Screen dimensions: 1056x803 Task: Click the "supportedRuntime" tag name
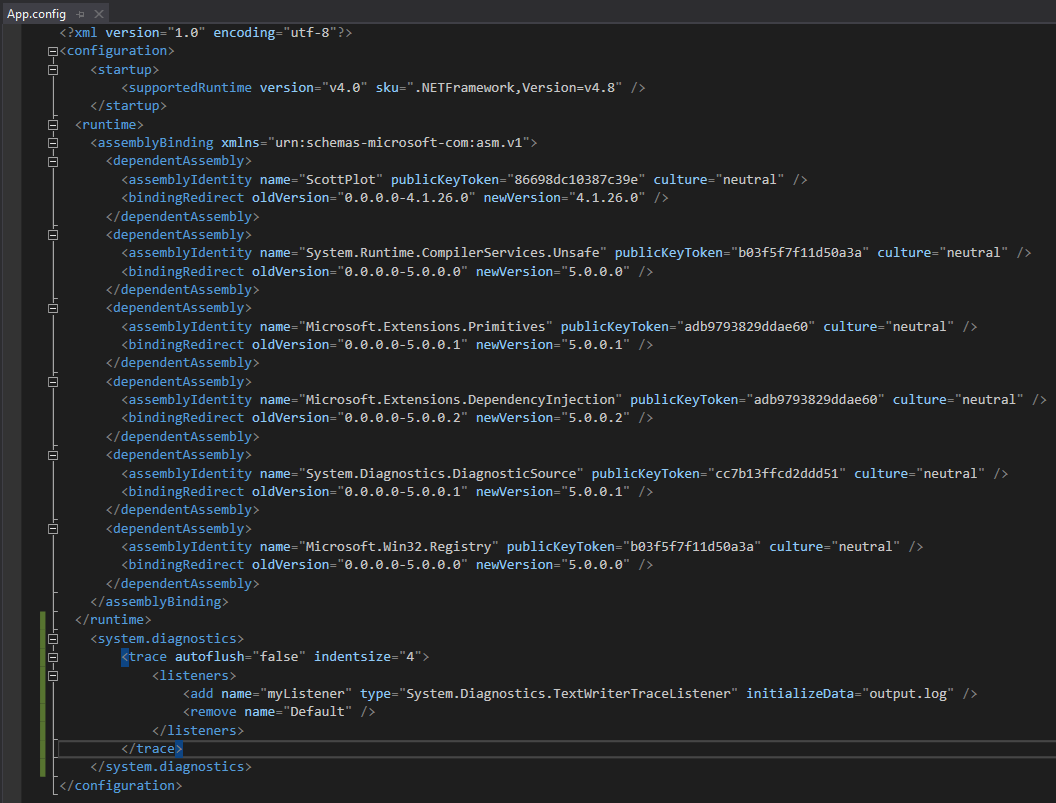pos(190,88)
